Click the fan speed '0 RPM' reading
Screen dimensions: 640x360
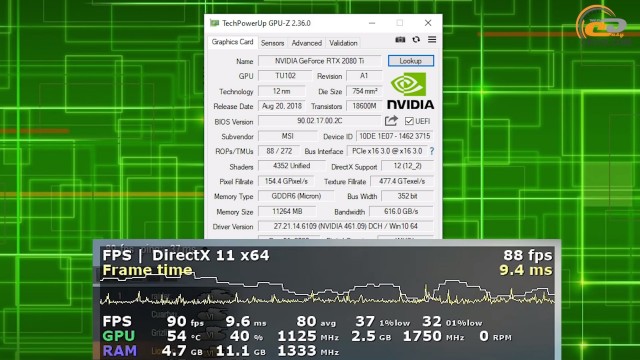[x=495, y=336]
